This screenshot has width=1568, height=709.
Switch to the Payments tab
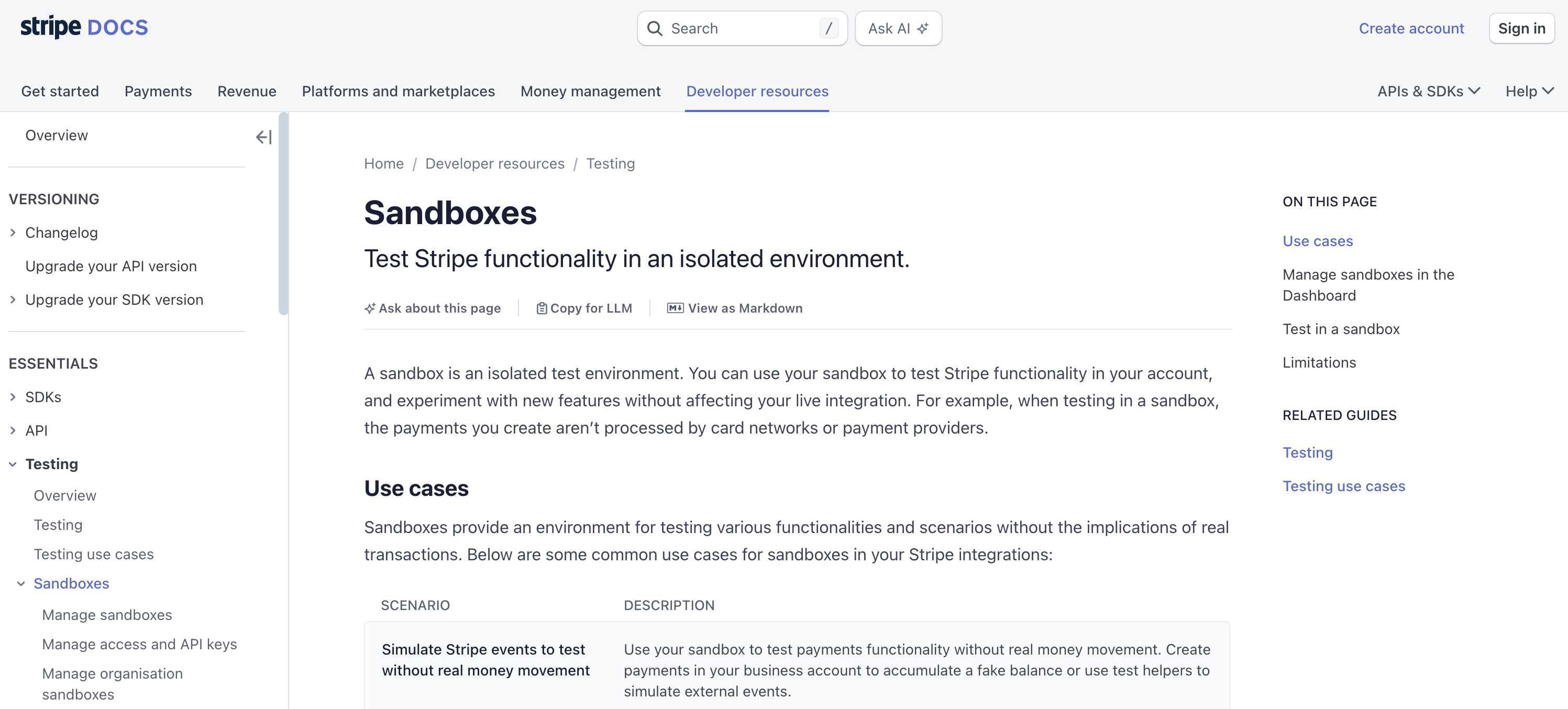click(158, 91)
